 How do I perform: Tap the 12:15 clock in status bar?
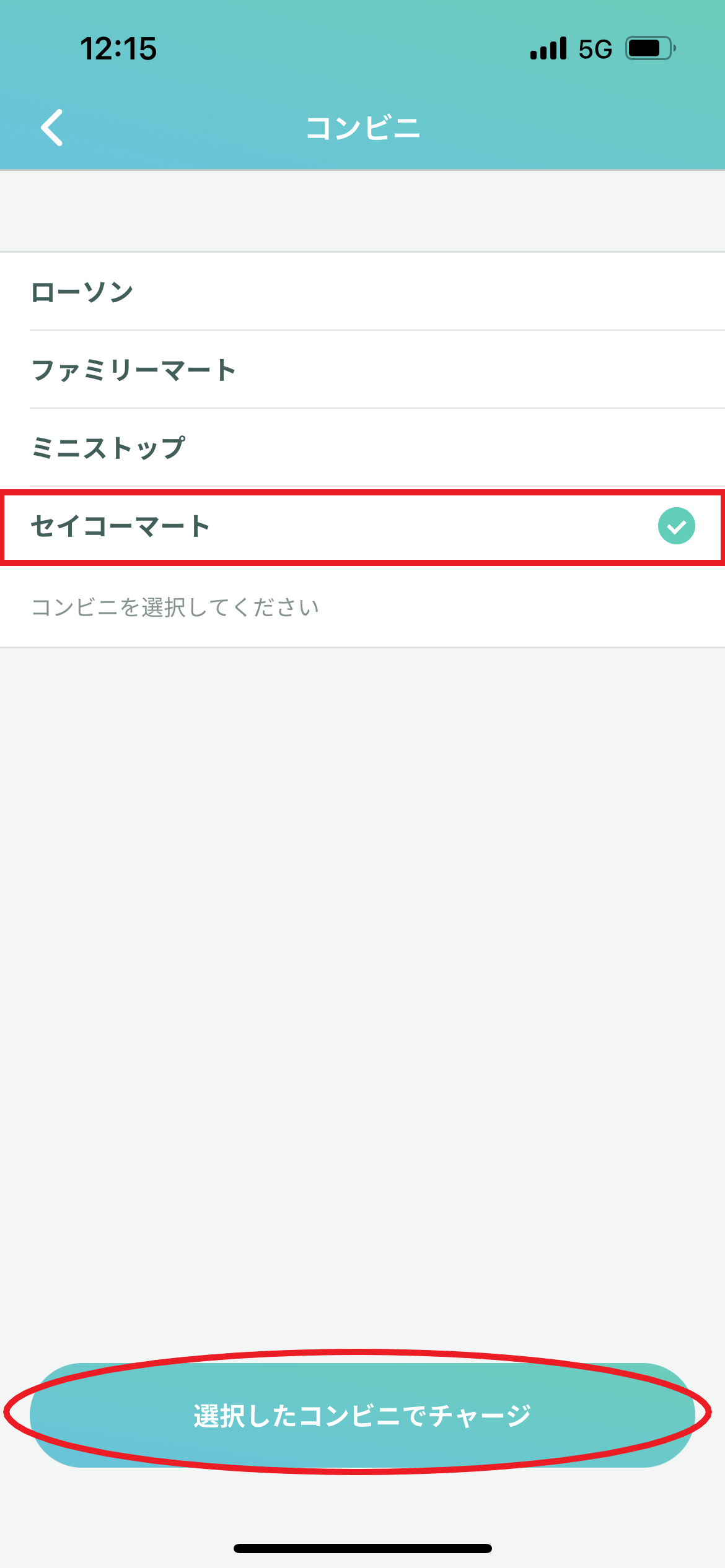118,49
